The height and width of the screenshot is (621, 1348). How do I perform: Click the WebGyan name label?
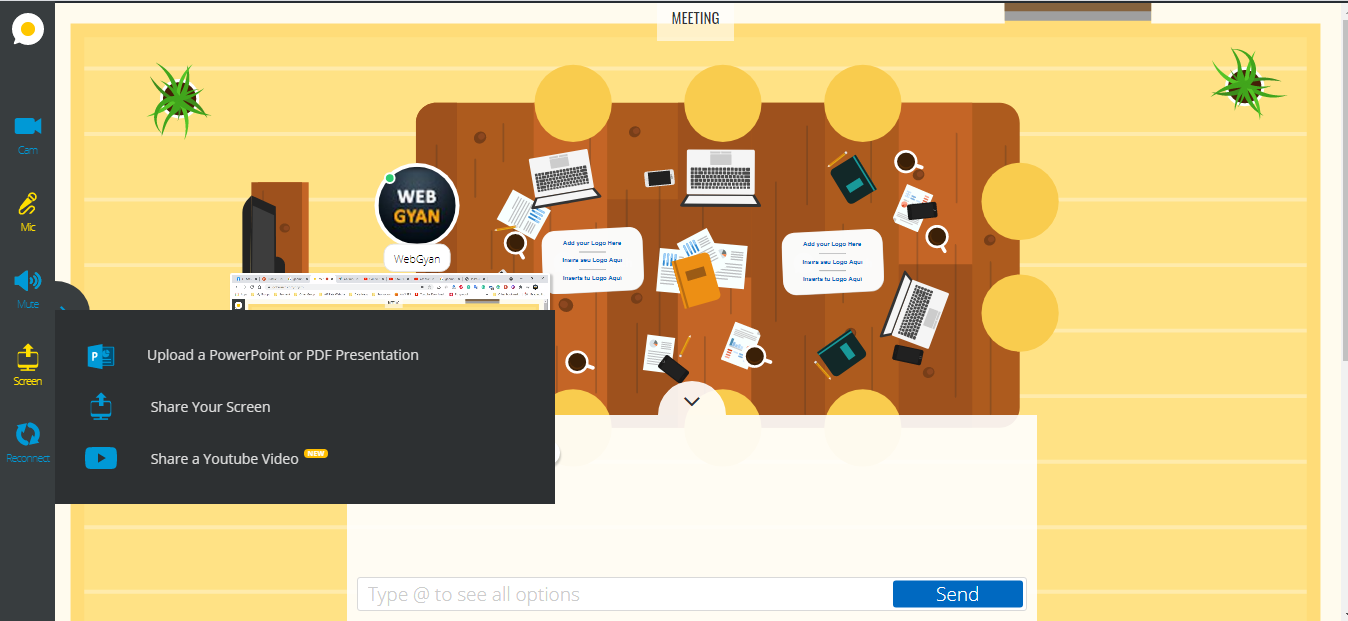[x=417, y=258]
